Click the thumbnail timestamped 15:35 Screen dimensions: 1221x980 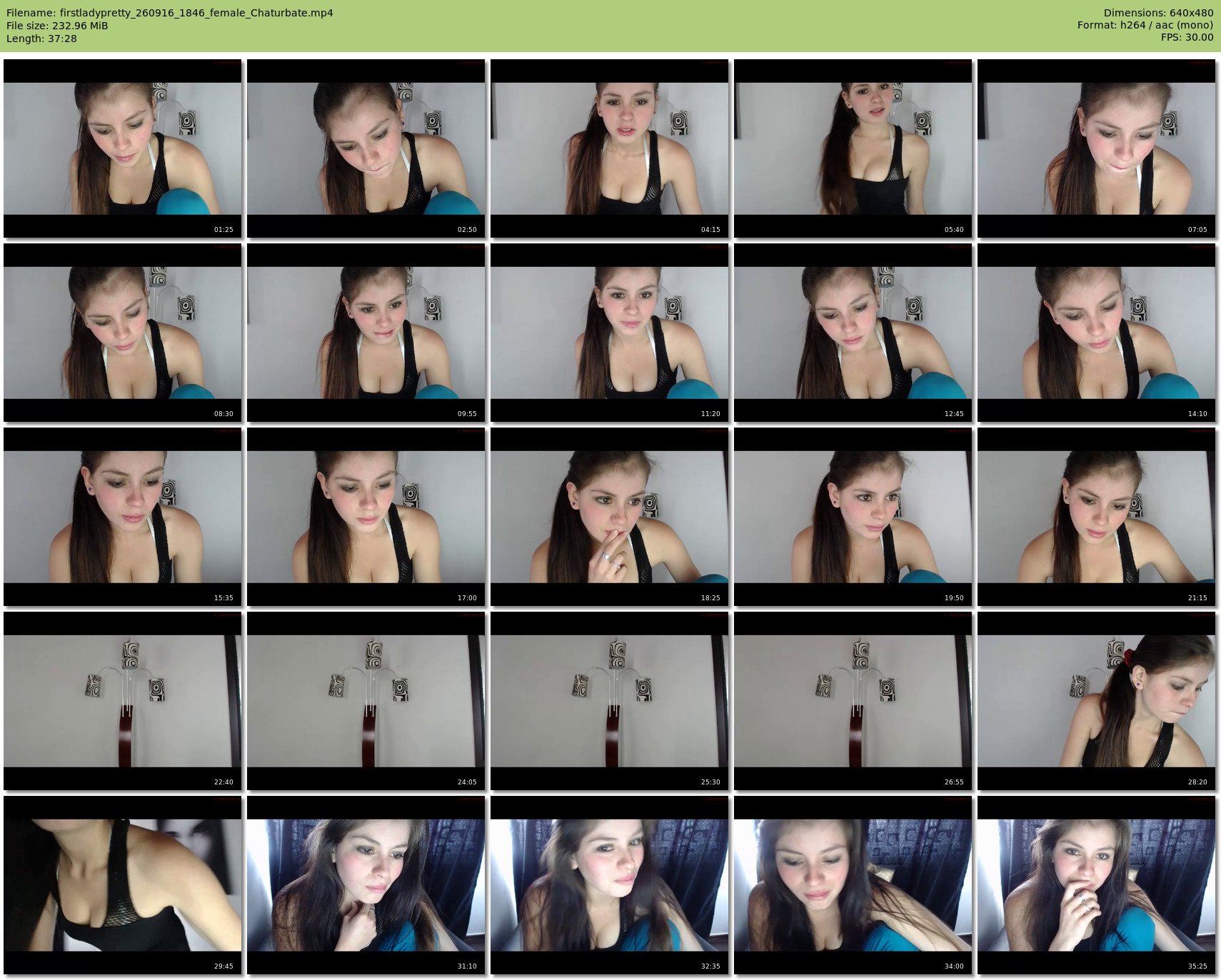point(122,517)
